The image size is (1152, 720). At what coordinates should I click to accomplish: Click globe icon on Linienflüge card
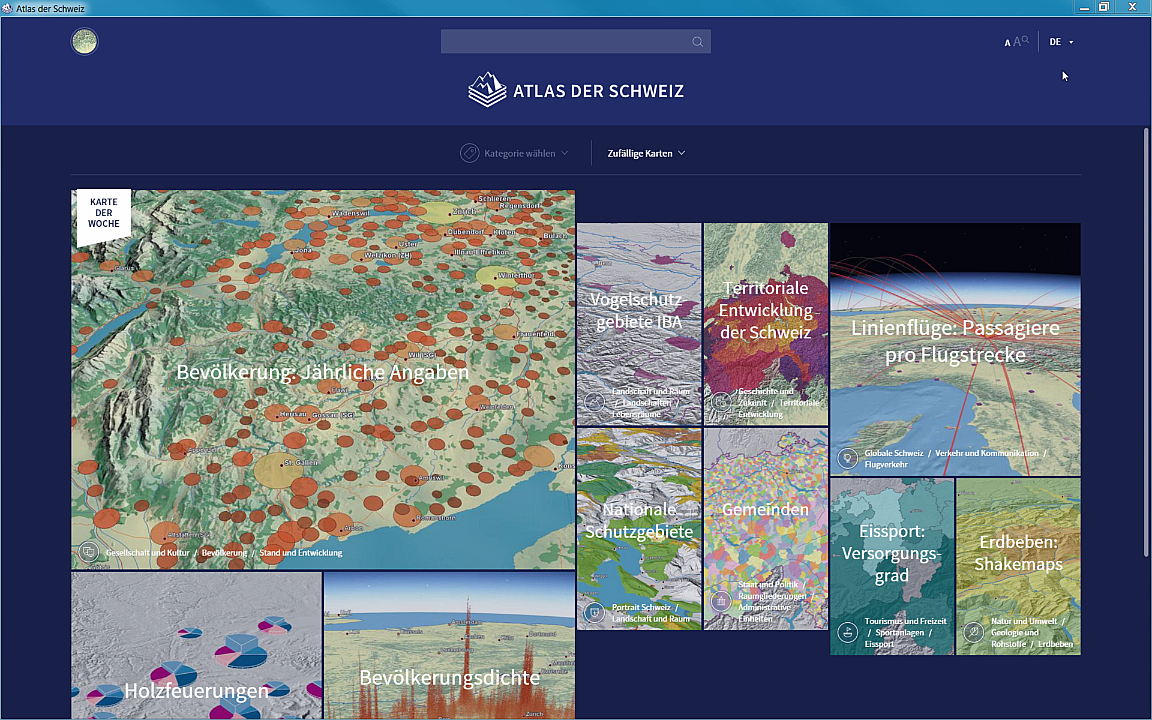tap(847, 458)
